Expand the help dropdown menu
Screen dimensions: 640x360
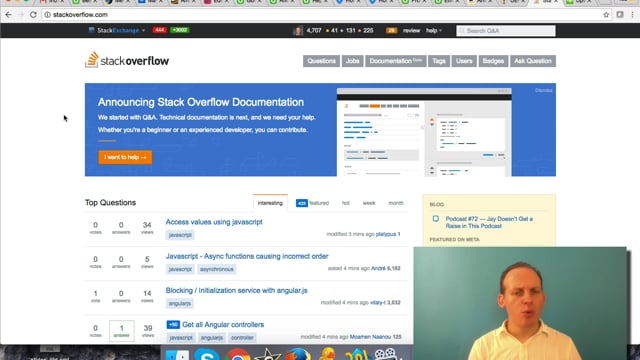click(x=434, y=31)
